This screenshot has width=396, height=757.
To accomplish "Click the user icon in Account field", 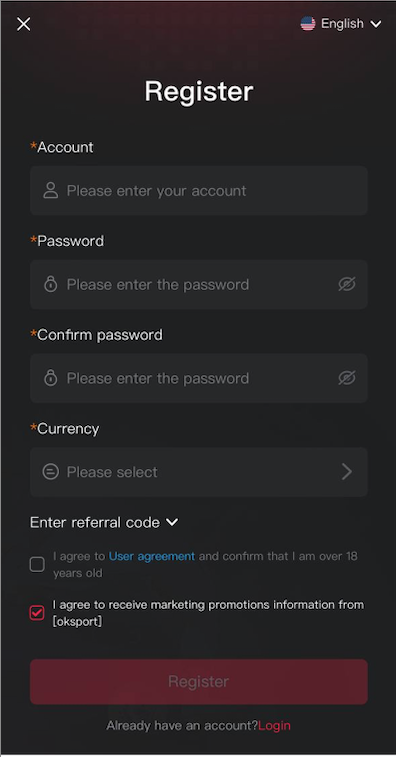I will click(x=50, y=191).
